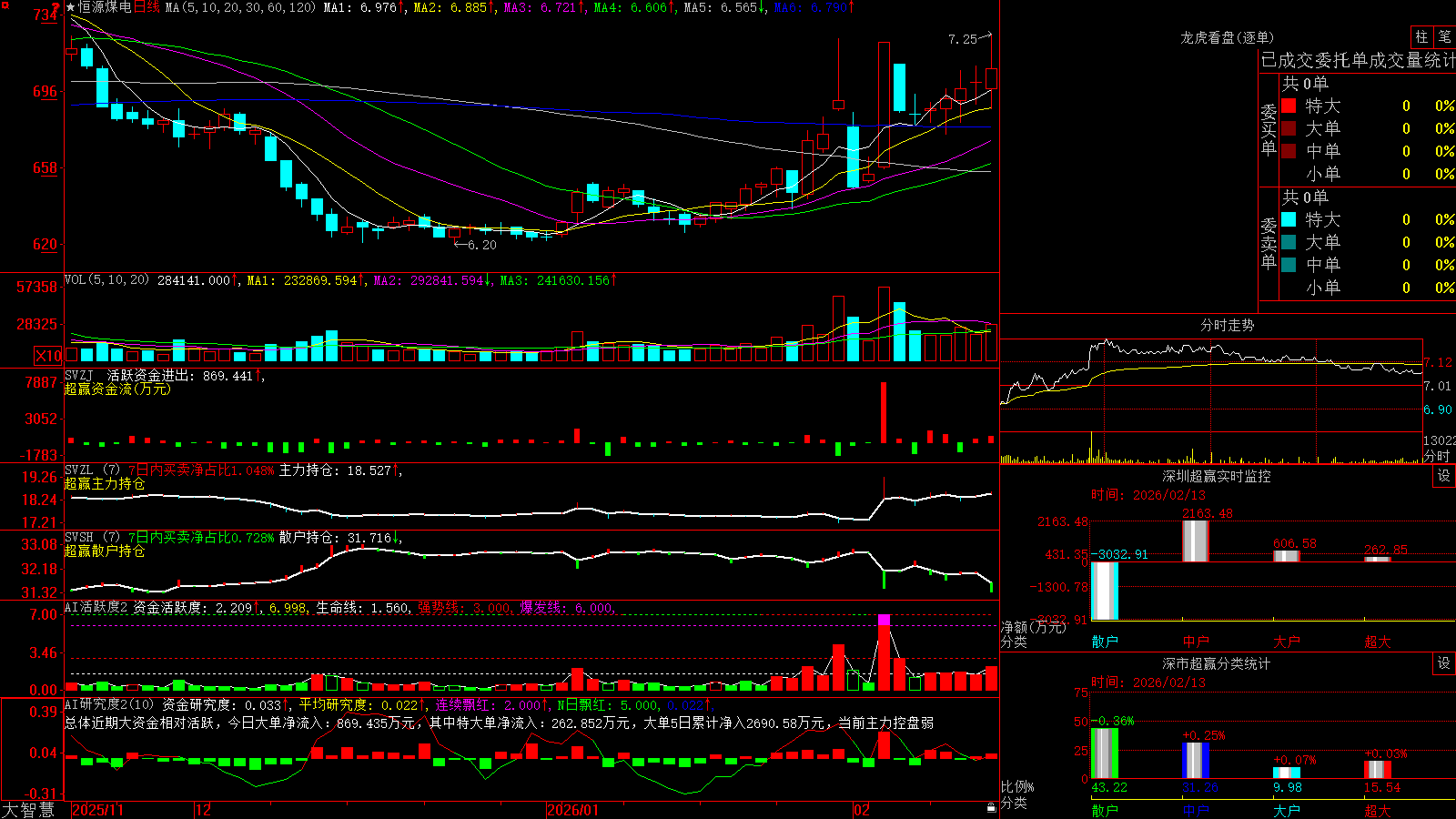This screenshot has height=819, width=1456.
Task: Click the 委买单 section label
Action: [1269, 129]
